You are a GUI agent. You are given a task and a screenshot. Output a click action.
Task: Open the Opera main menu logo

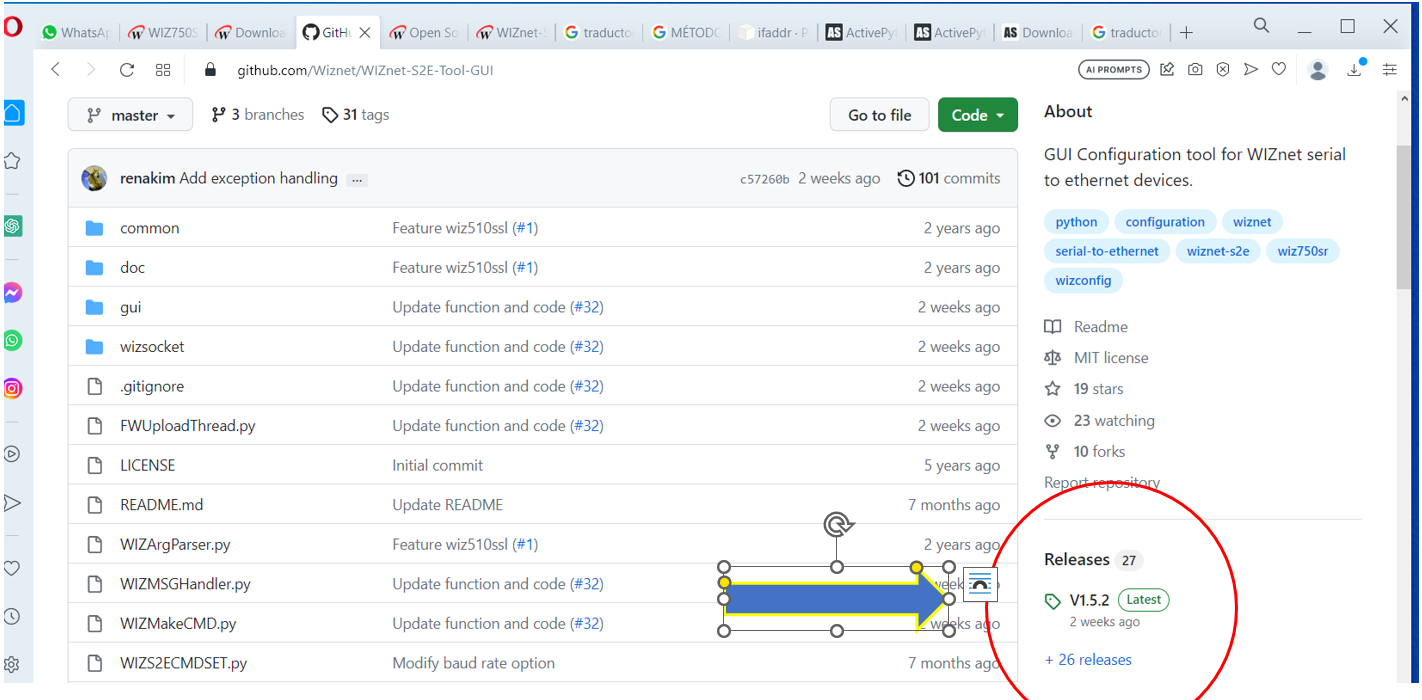click(13, 27)
